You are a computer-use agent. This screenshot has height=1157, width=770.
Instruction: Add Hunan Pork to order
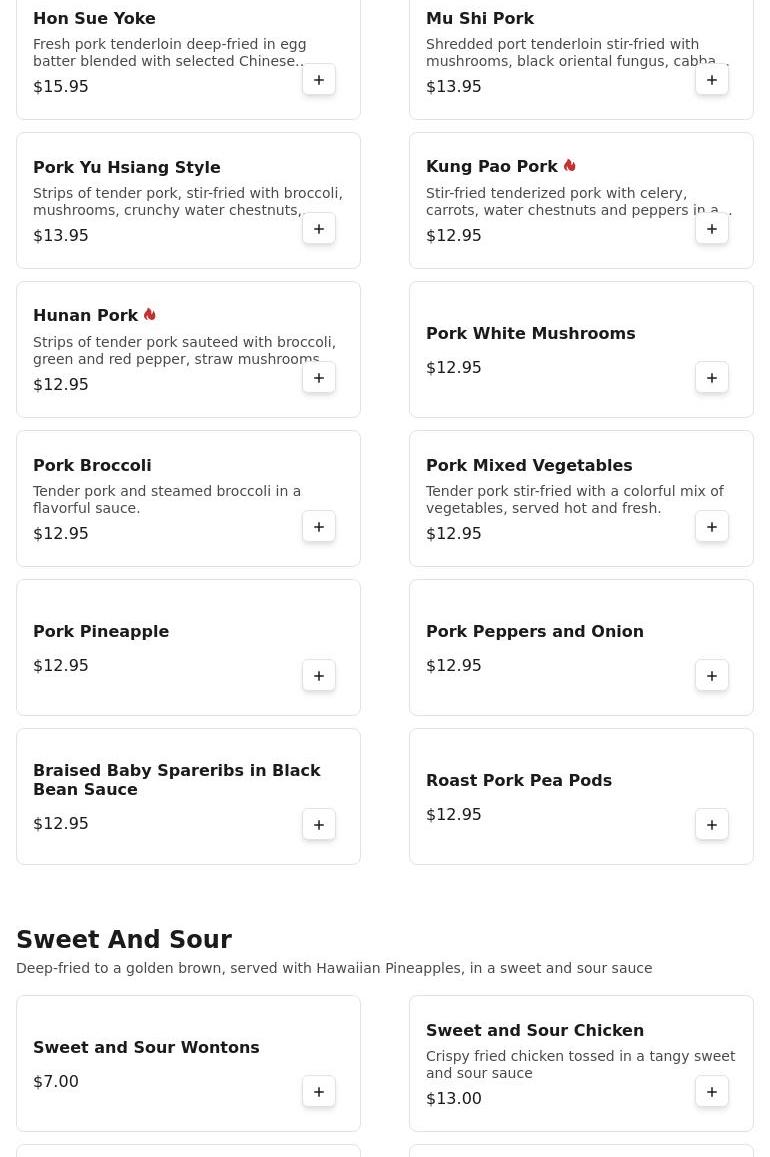(319, 378)
